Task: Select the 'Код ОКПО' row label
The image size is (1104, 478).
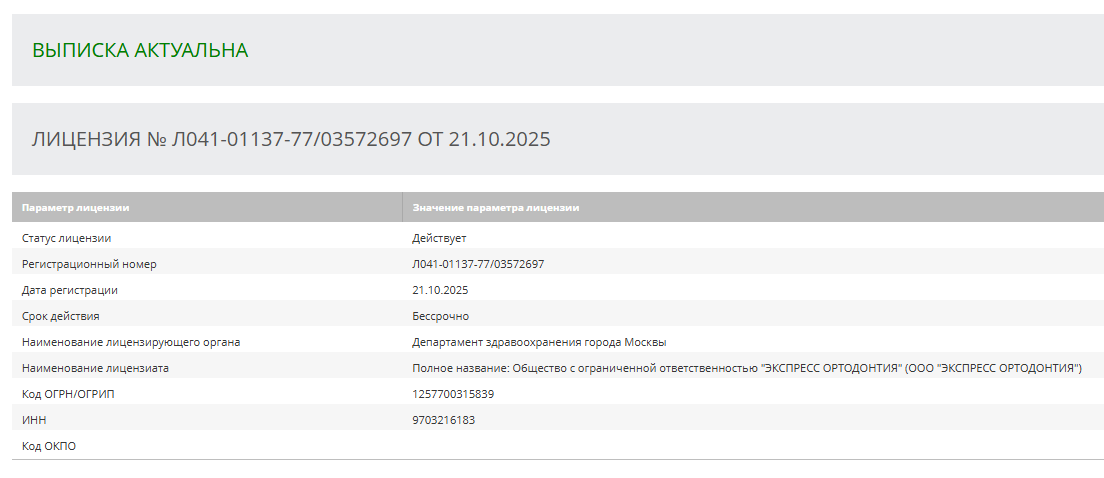Action: coord(49,446)
